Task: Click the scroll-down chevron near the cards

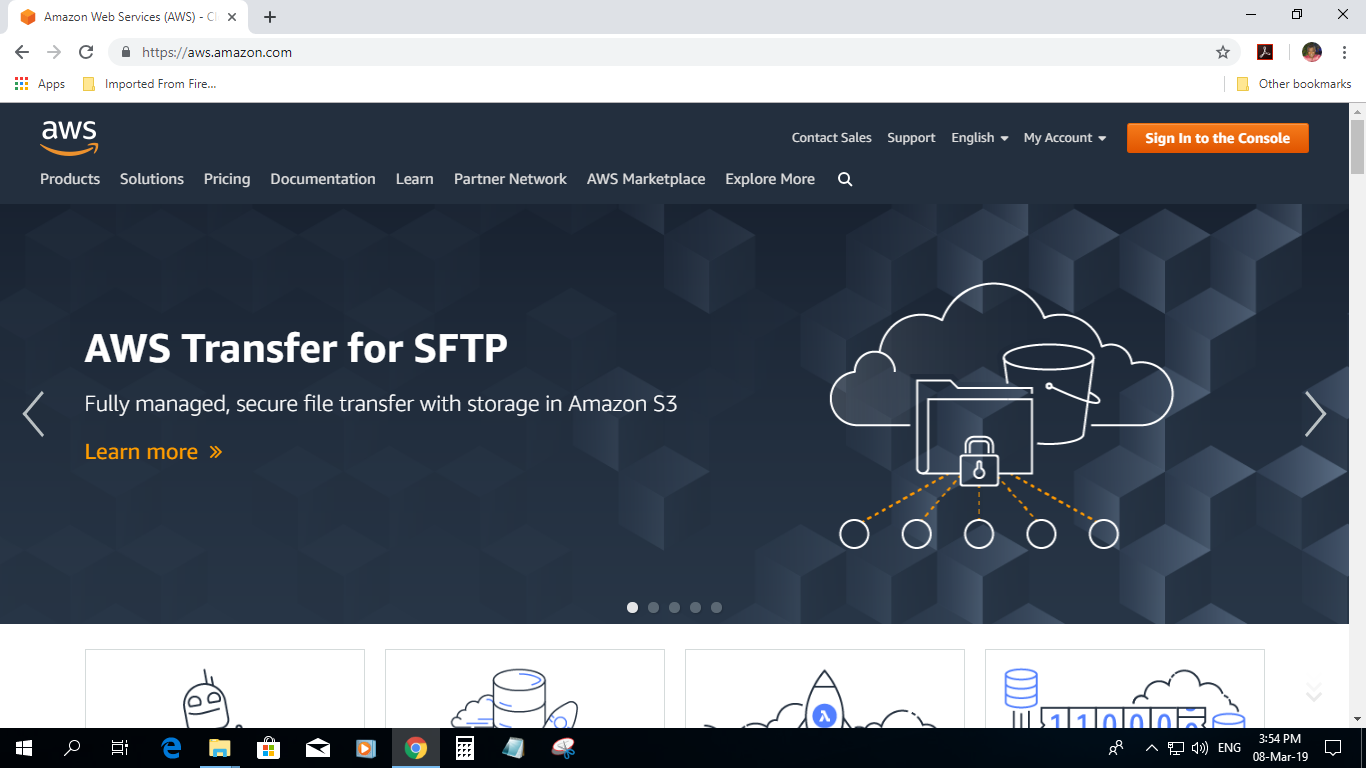Action: (1314, 692)
